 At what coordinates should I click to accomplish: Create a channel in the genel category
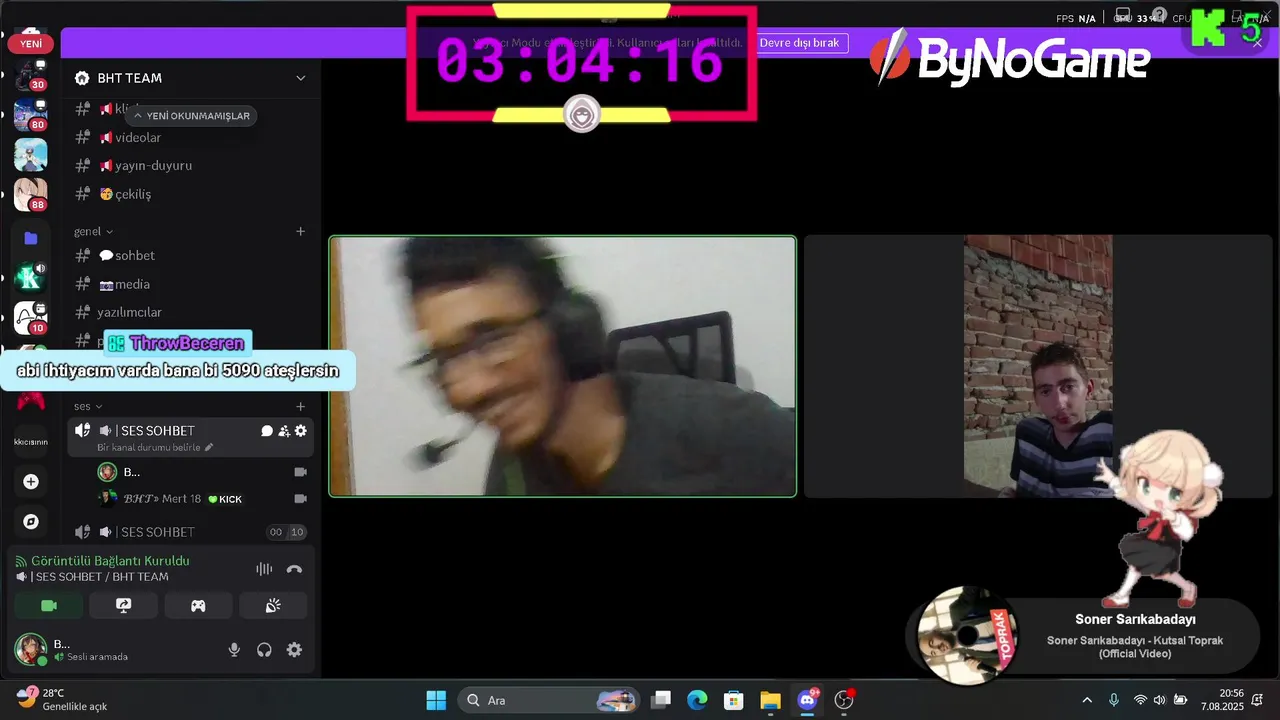[300, 231]
